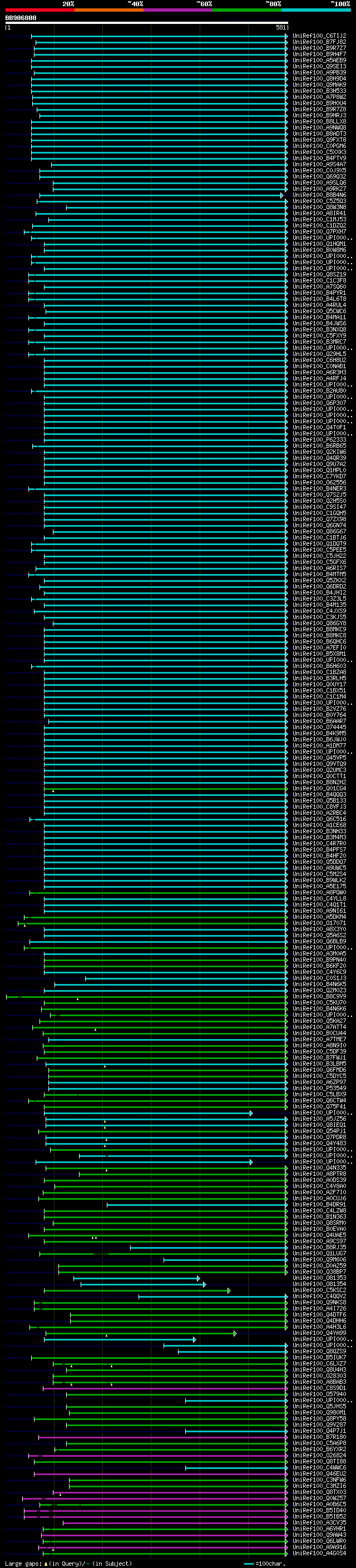The width and height of the screenshot is (356, 1568).
Task: Select hit label UniRef100_B4FTV9
Action: 319,159
